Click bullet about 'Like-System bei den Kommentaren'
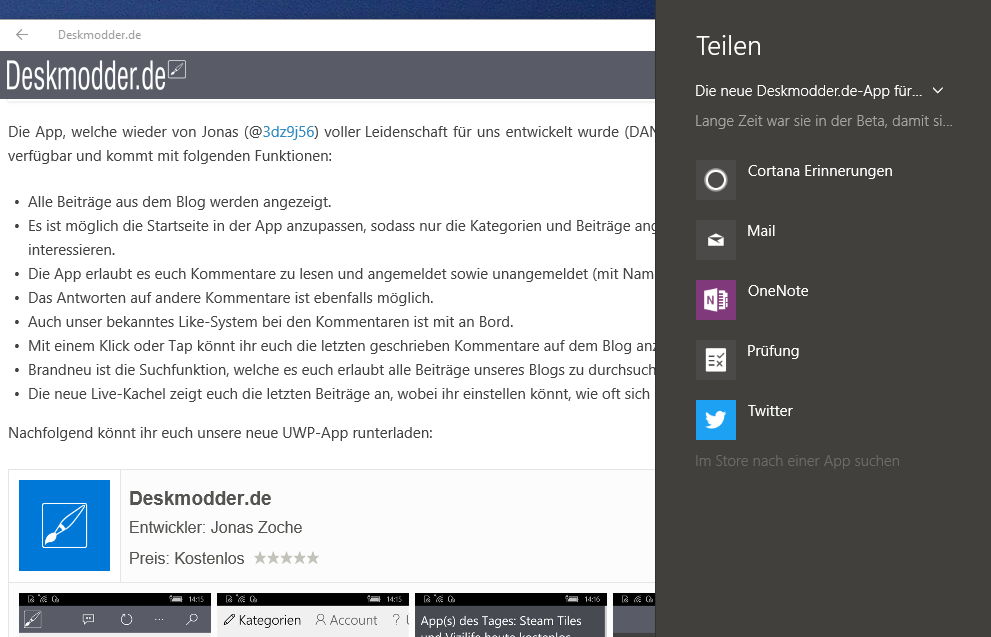 point(271,322)
